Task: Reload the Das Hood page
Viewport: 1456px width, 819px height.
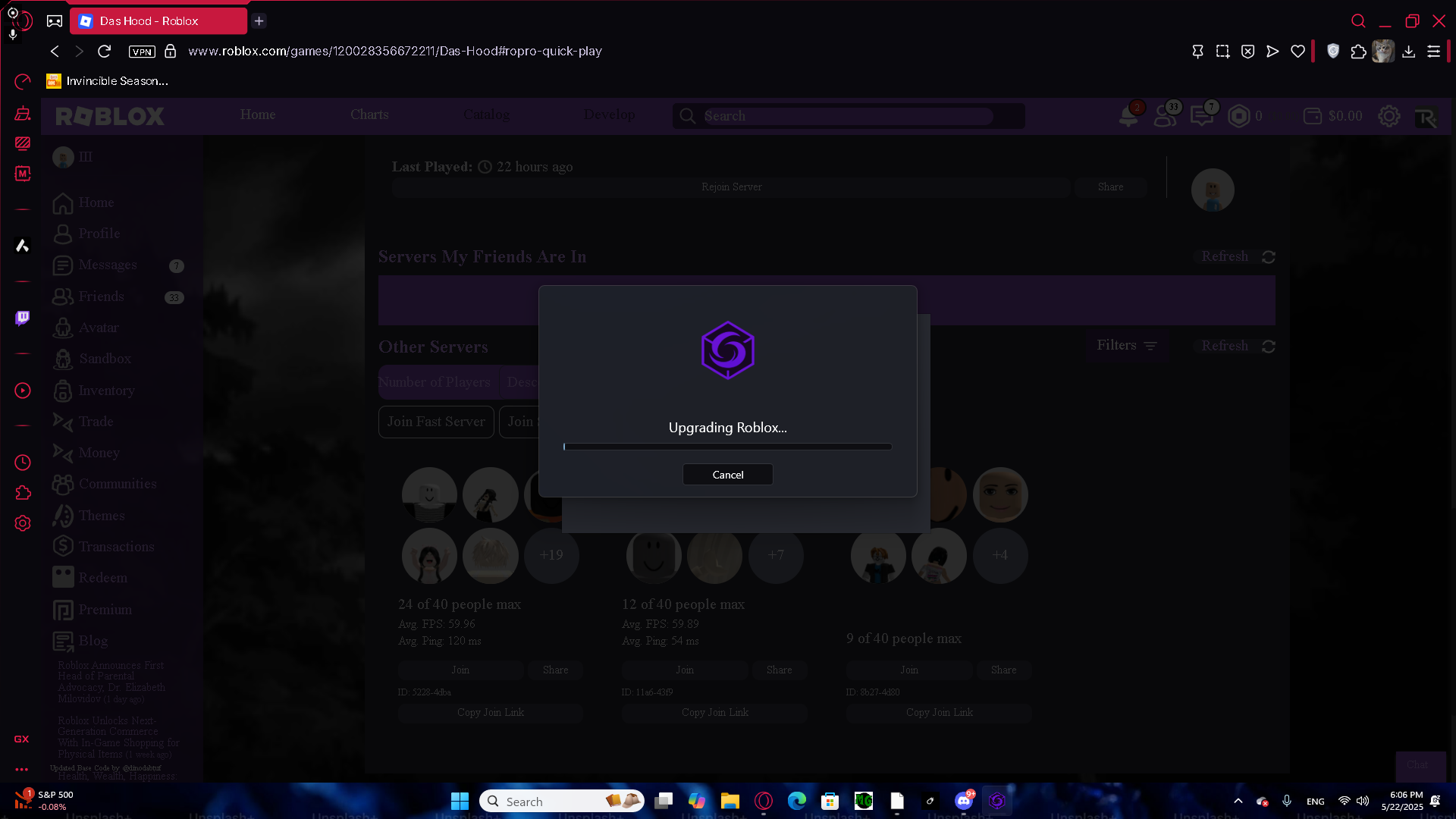Action: [105, 51]
